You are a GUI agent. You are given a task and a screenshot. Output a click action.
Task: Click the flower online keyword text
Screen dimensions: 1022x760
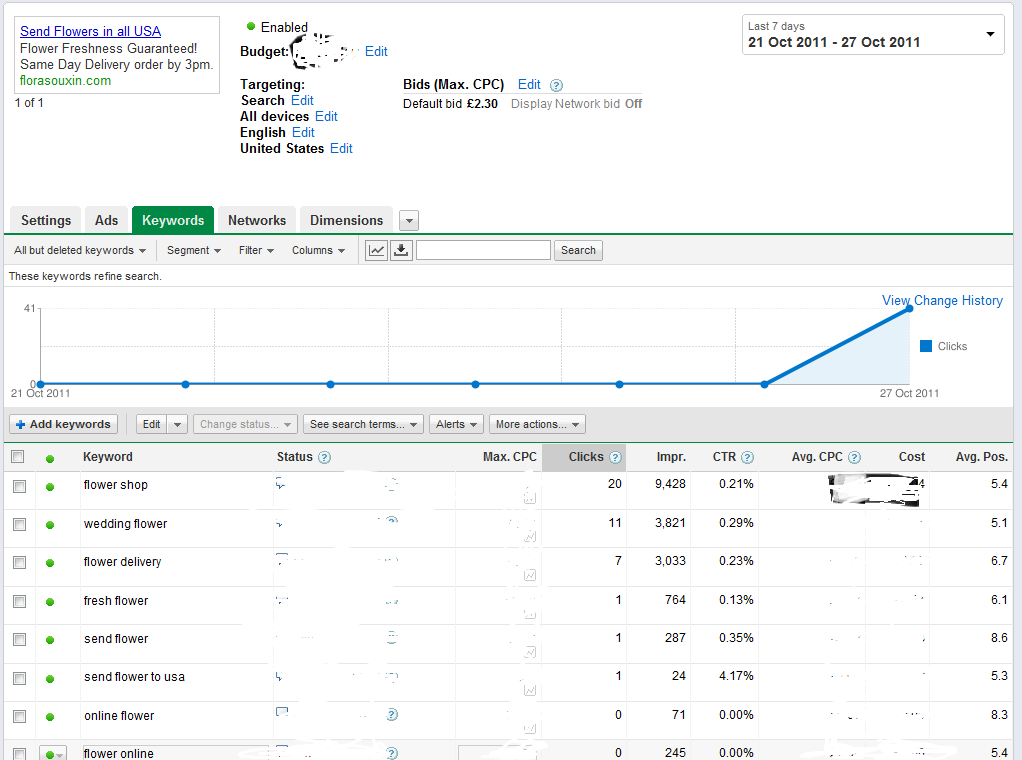click(x=119, y=753)
